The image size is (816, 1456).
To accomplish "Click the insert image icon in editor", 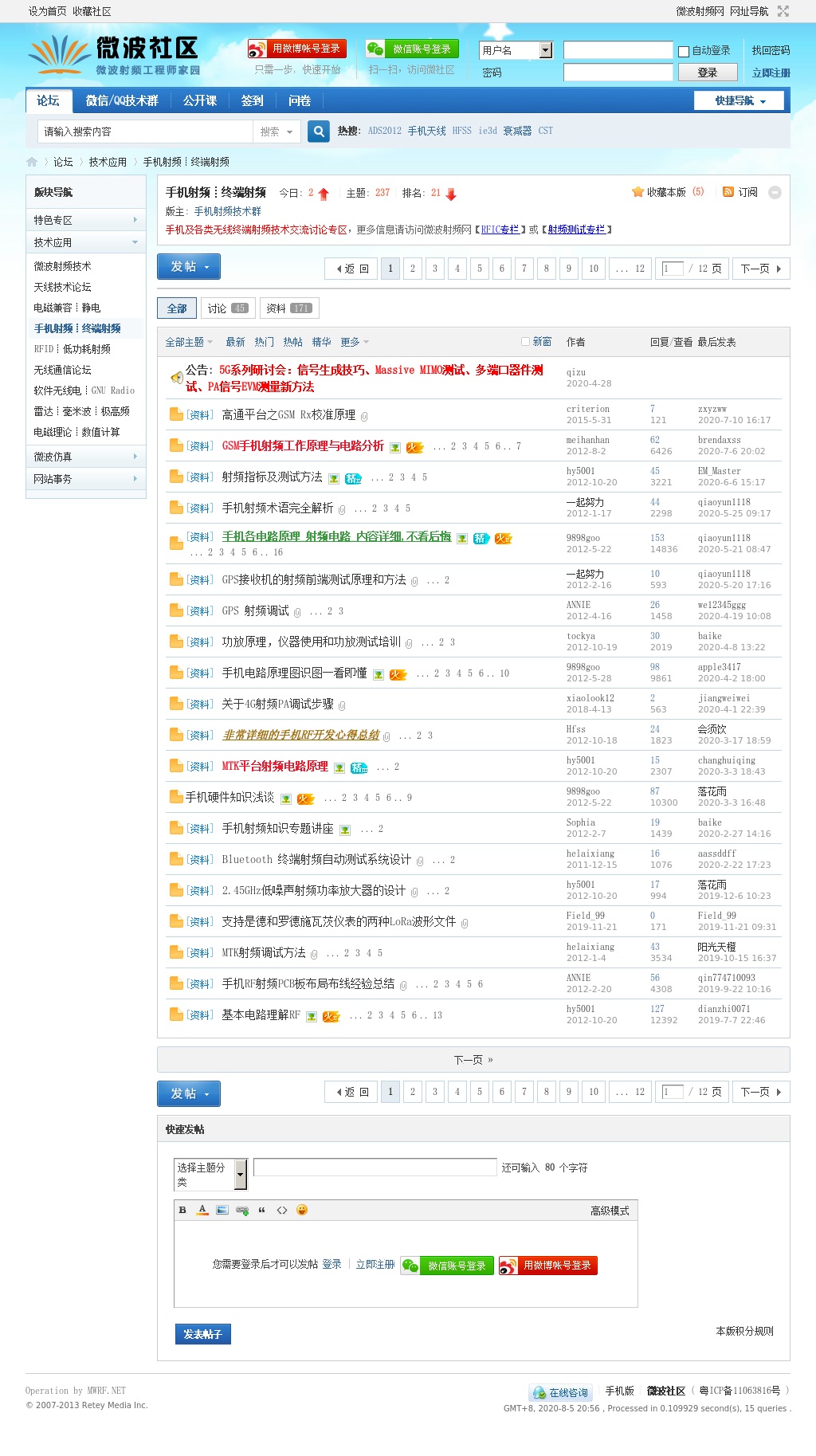I will 222,1210.
